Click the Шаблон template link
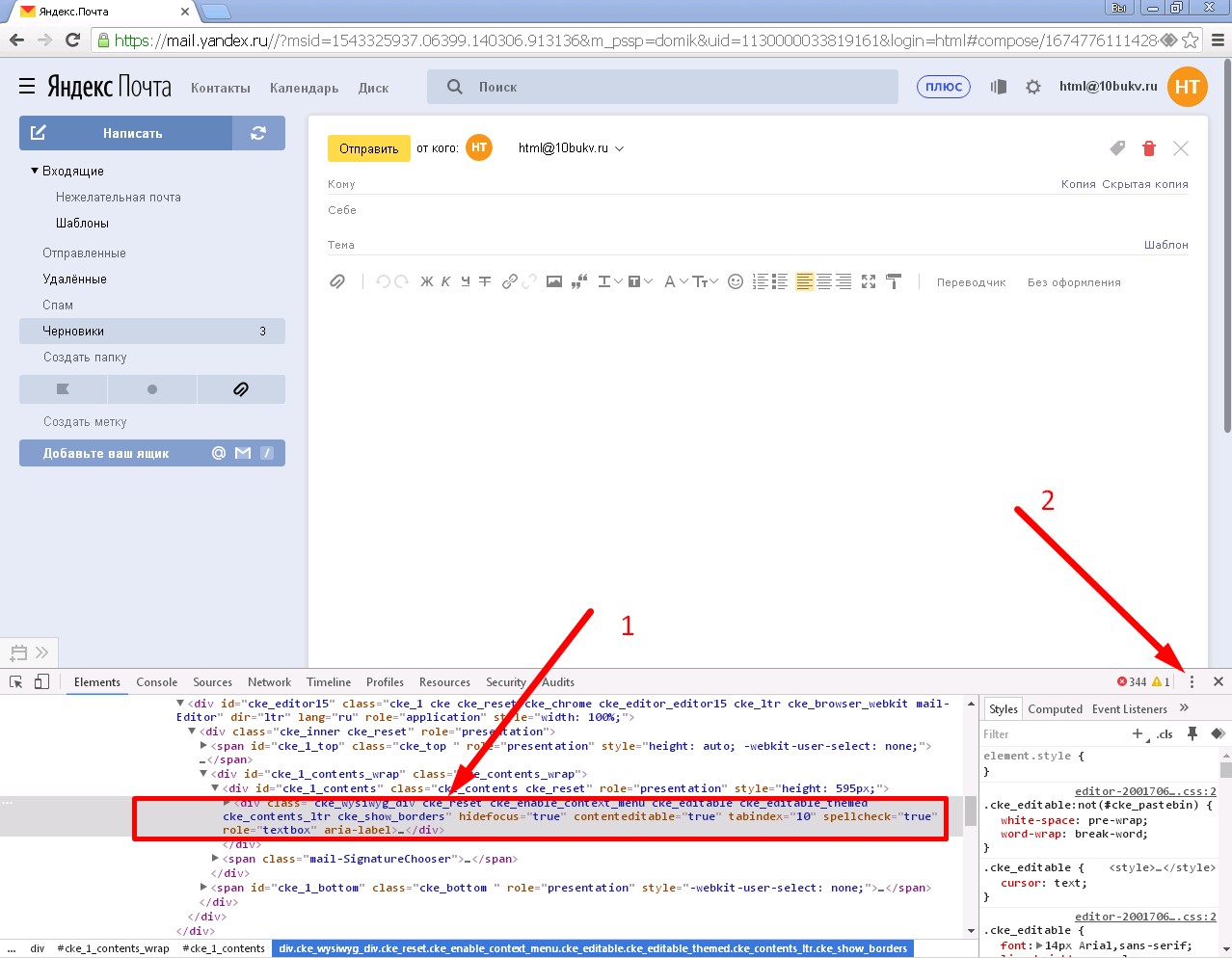This screenshot has width=1232, height=958. pos(1165,245)
